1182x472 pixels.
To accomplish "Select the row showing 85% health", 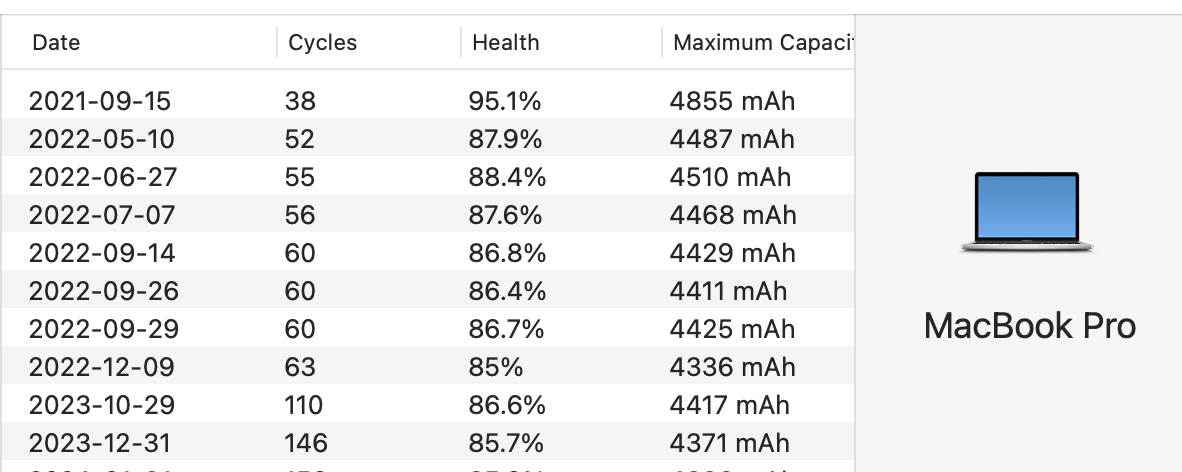I will pos(427,366).
